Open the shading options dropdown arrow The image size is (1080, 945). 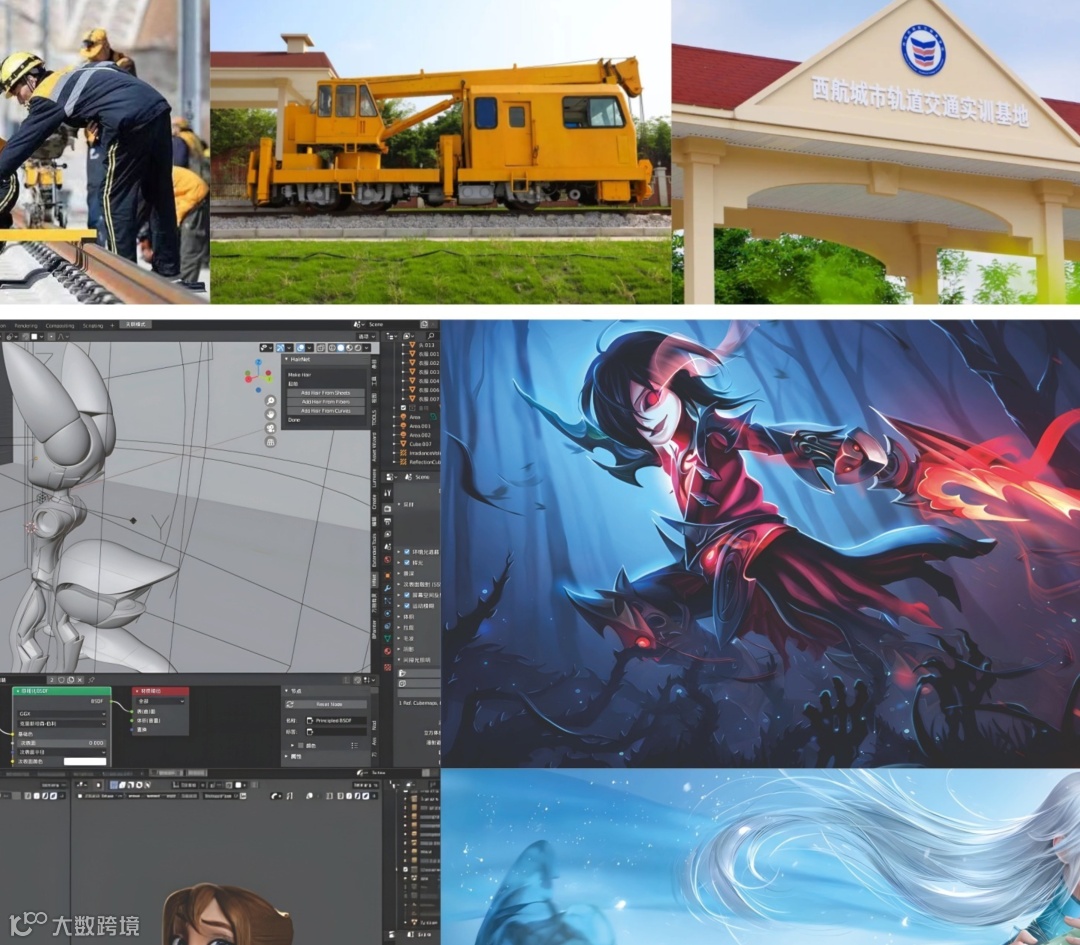[366, 348]
